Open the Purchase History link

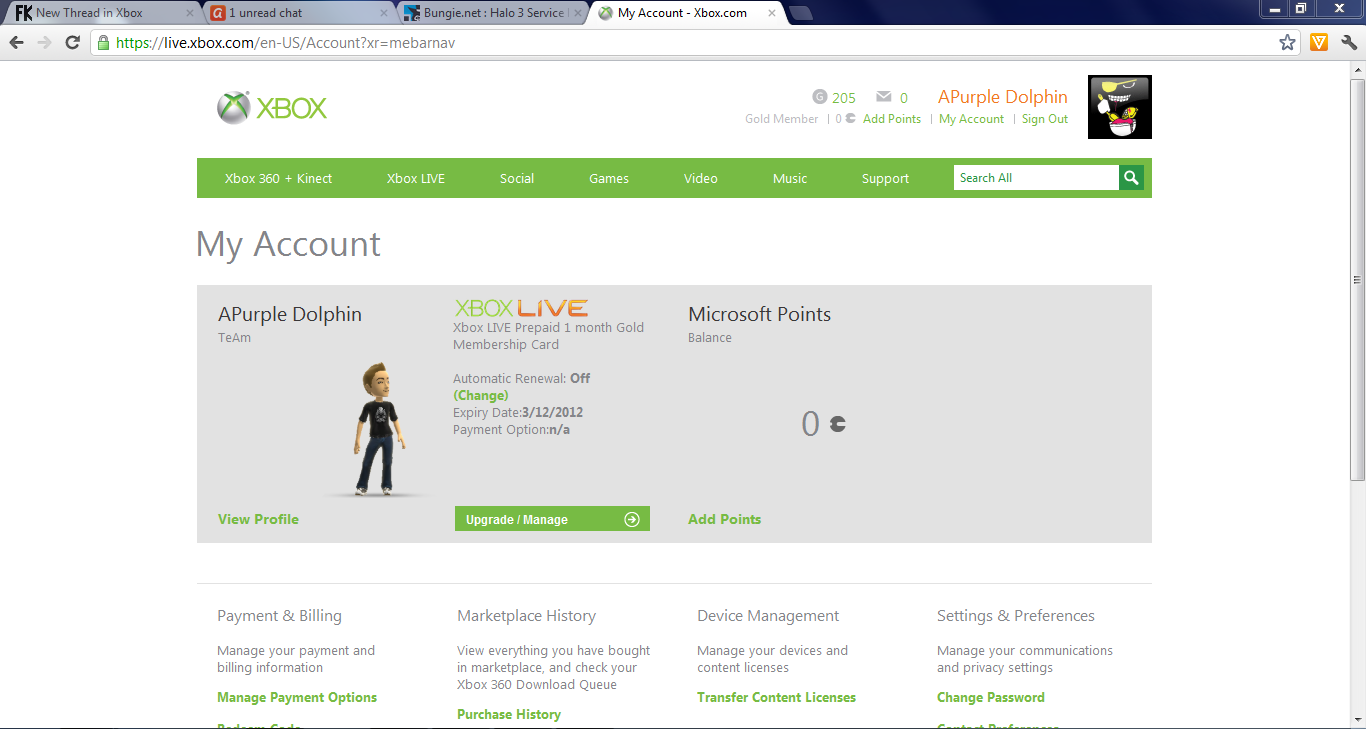coord(509,714)
